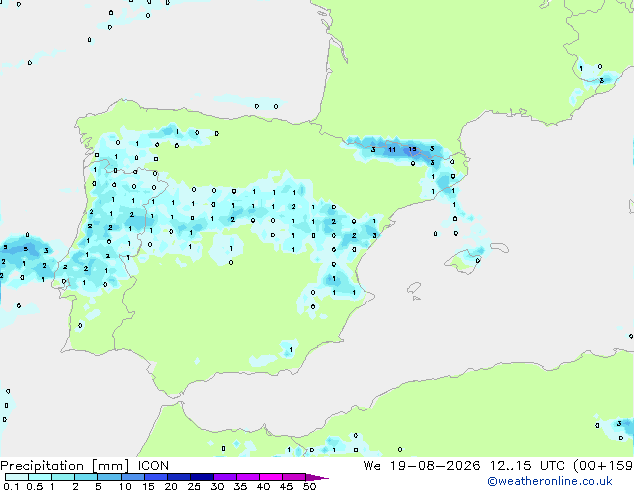This screenshot has width=634, height=490.
Task: Select the 15–20 mm legend swatch
Action: click(155, 477)
